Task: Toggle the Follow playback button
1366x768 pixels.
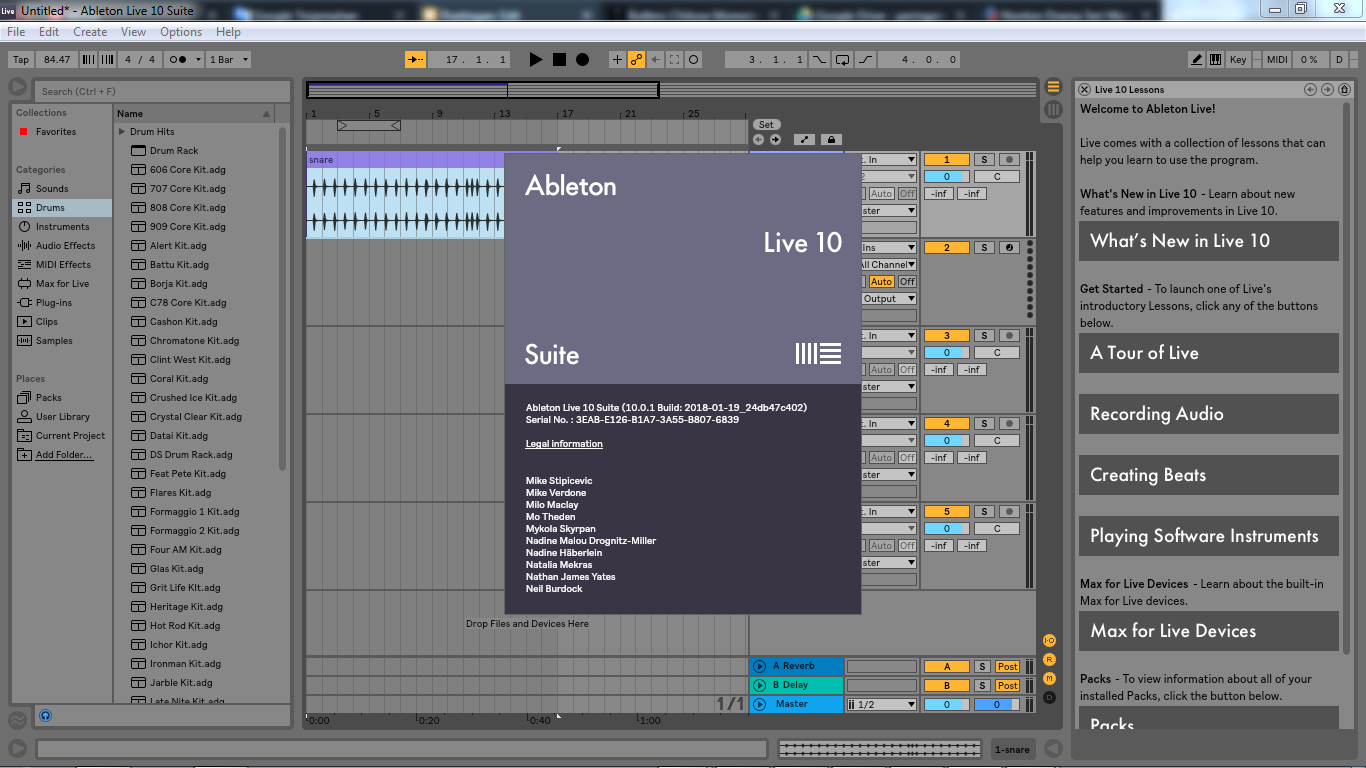Action: point(415,60)
